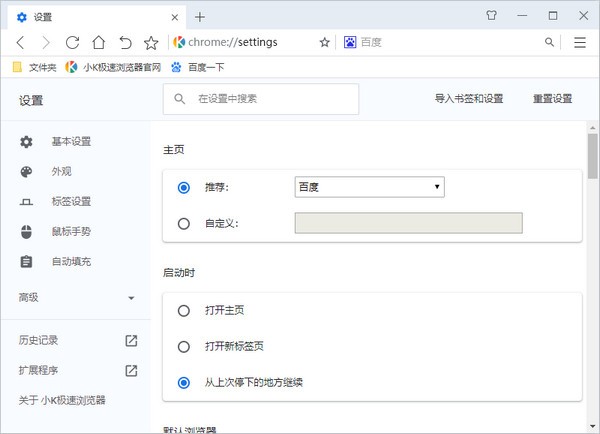Go to home page via house icon

point(99,42)
